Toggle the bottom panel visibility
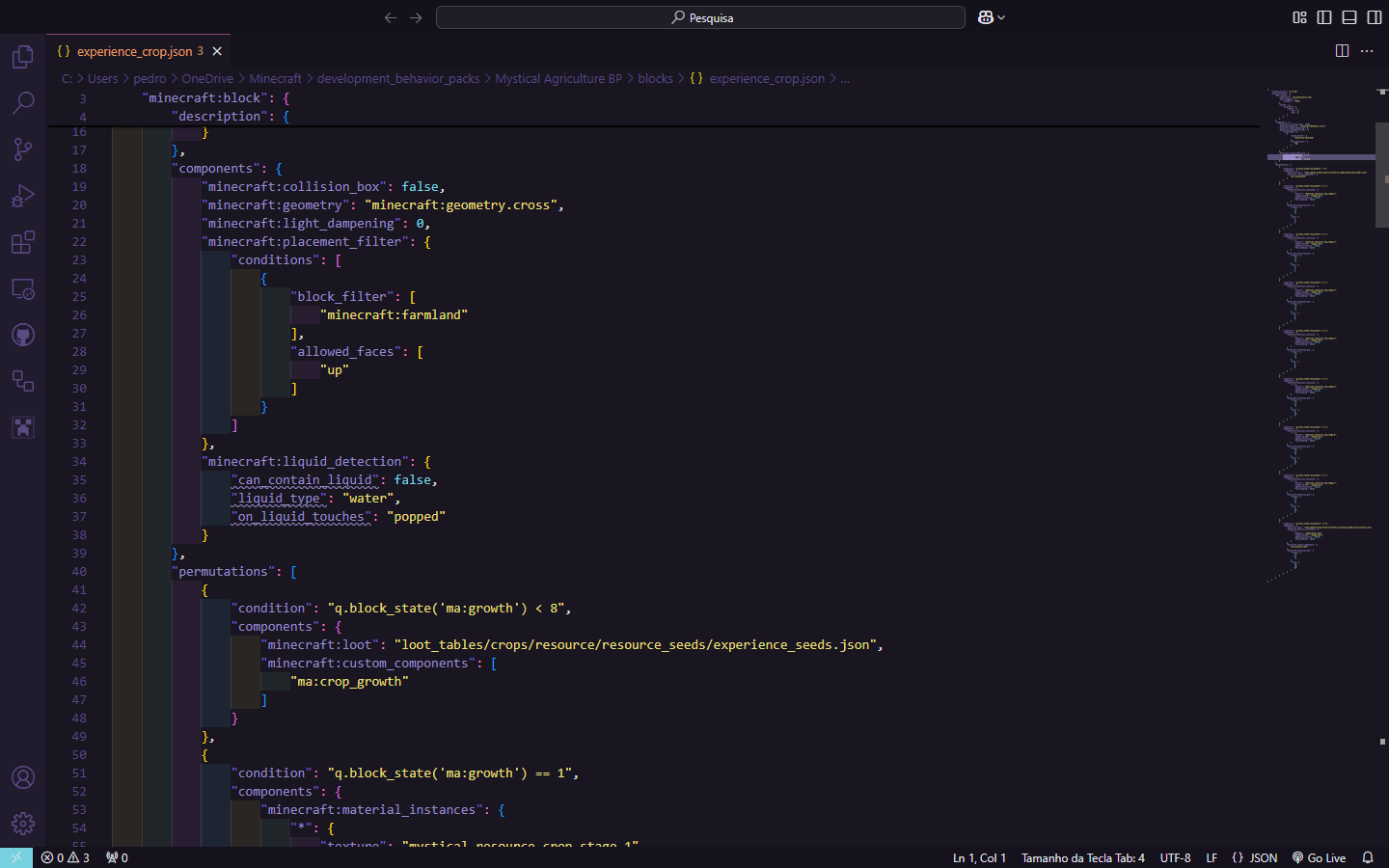1389x868 pixels. (x=1349, y=17)
